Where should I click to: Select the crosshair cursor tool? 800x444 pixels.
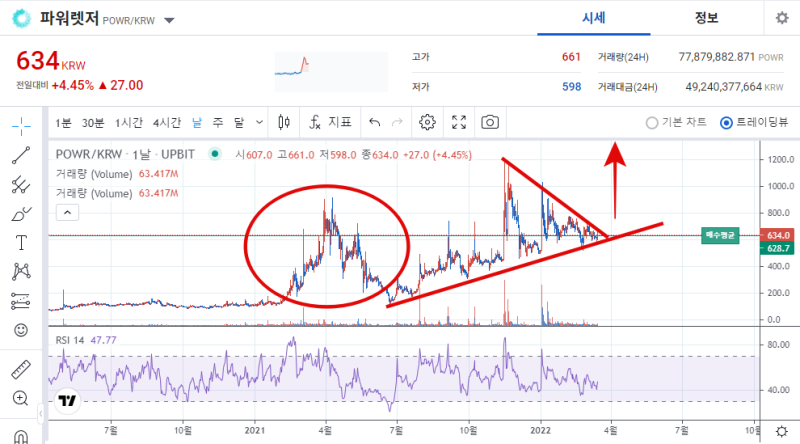[x=21, y=126]
